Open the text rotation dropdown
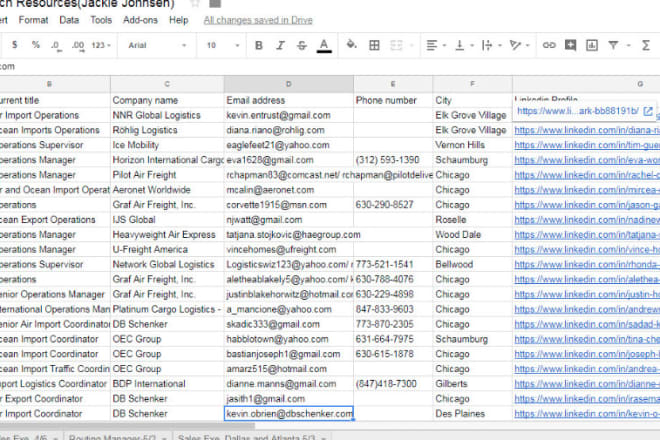660x440 pixels. pos(519,45)
